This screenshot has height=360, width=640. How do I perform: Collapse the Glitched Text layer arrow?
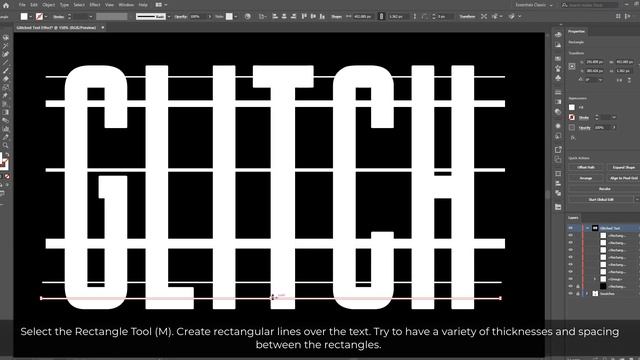587,228
